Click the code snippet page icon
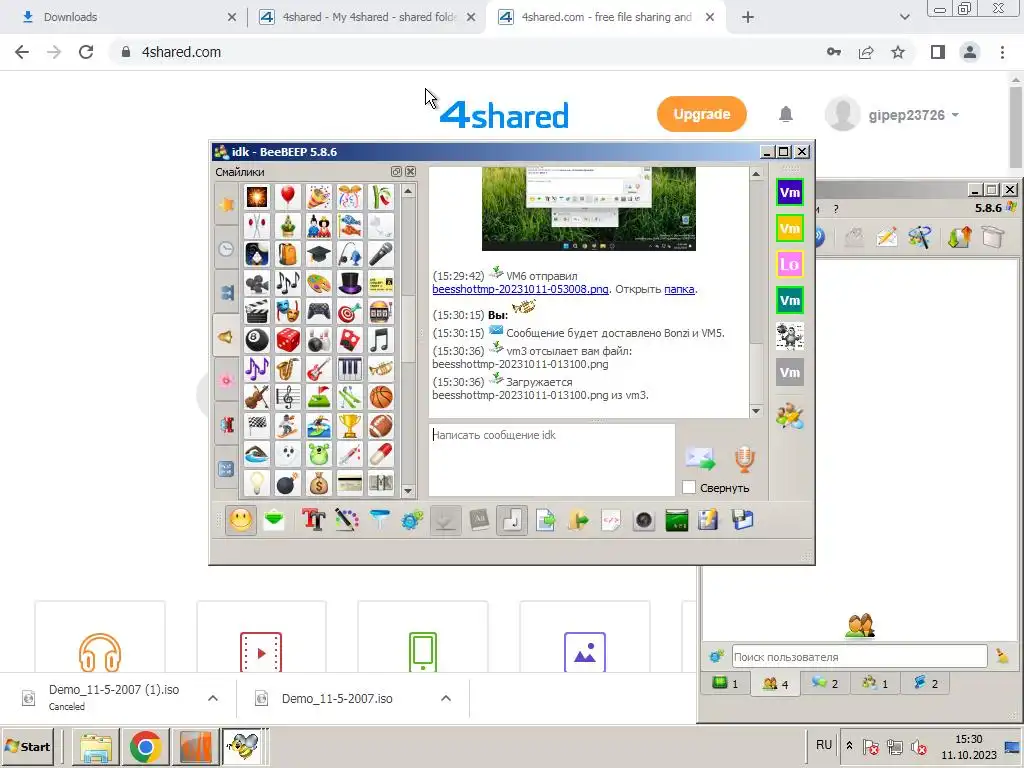 coord(611,520)
